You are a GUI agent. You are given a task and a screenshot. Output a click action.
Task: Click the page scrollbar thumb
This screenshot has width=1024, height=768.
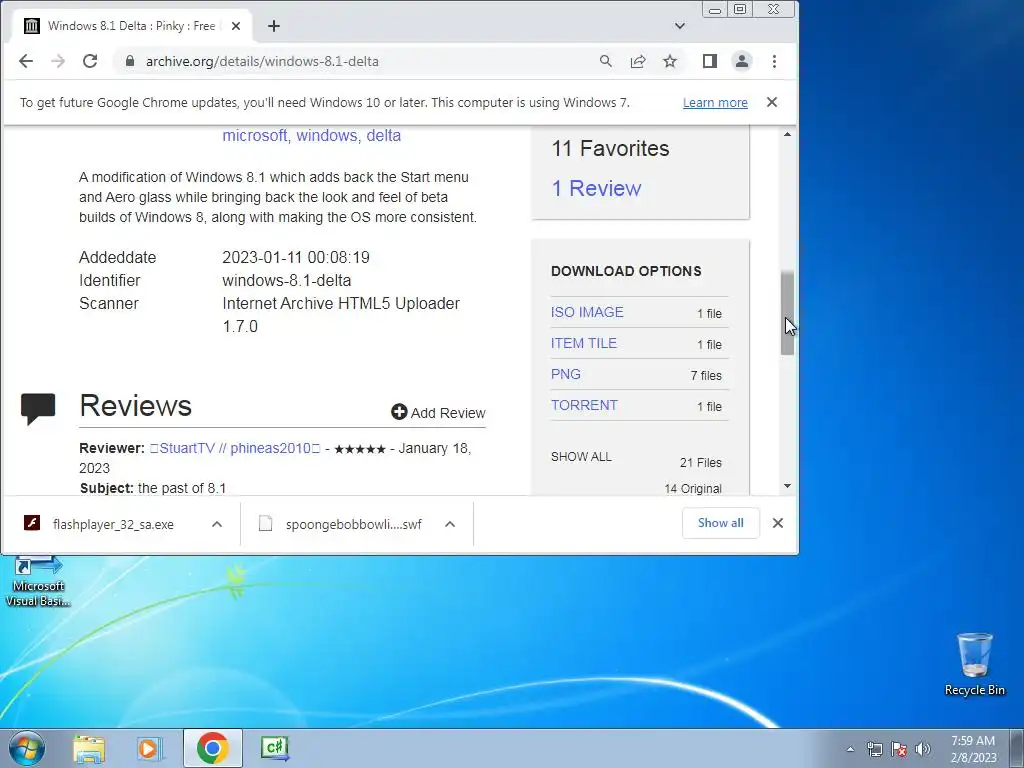click(788, 313)
